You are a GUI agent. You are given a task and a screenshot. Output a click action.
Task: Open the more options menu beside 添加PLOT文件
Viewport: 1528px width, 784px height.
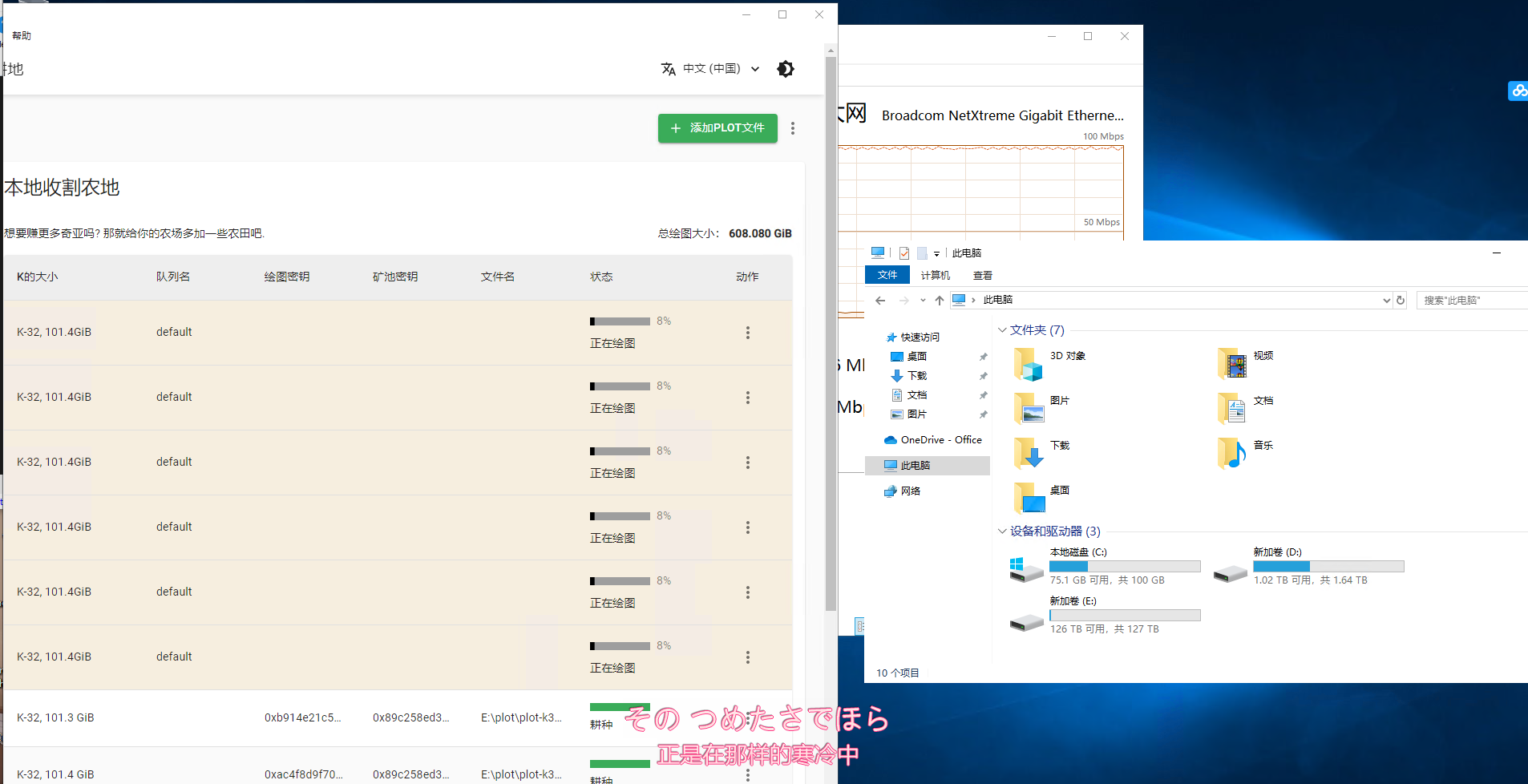click(793, 128)
